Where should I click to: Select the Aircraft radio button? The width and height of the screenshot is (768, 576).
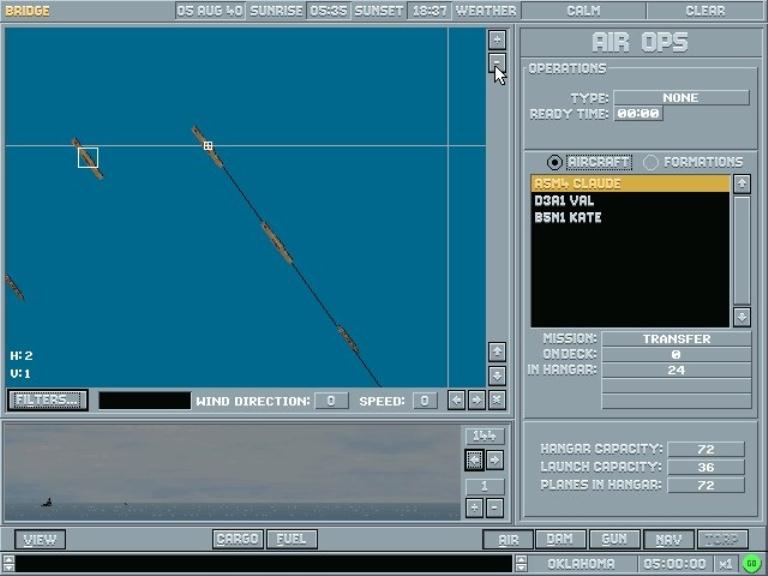click(555, 162)
